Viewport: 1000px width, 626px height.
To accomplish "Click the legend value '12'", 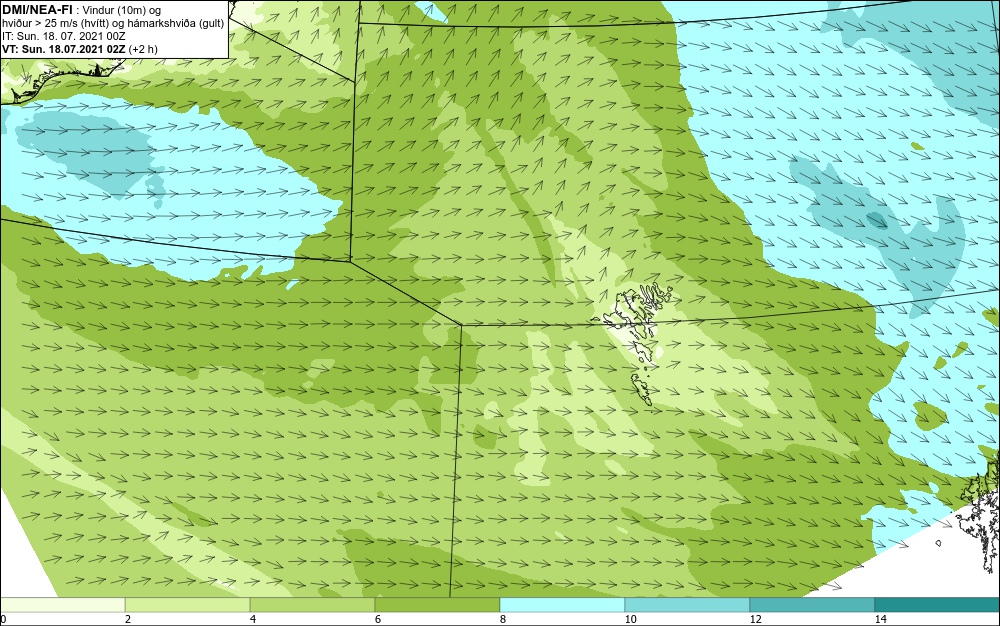I will (755, 619).
